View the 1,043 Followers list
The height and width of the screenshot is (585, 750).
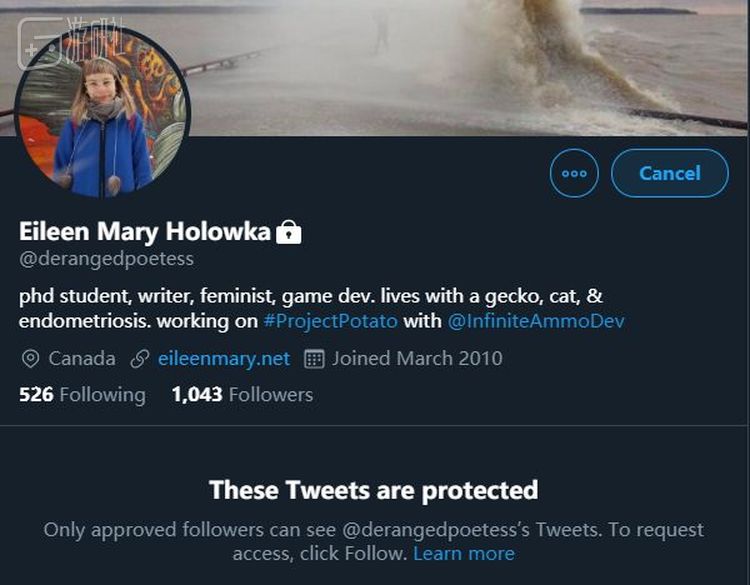pyautogui.click(x=242, y=395)
